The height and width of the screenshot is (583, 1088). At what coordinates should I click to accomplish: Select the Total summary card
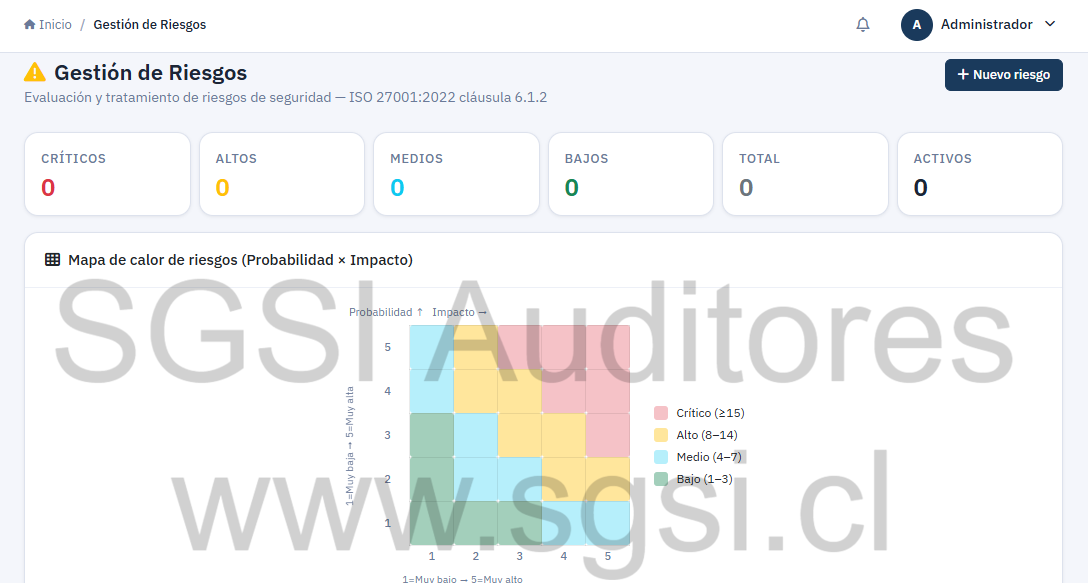pos(806,174)
